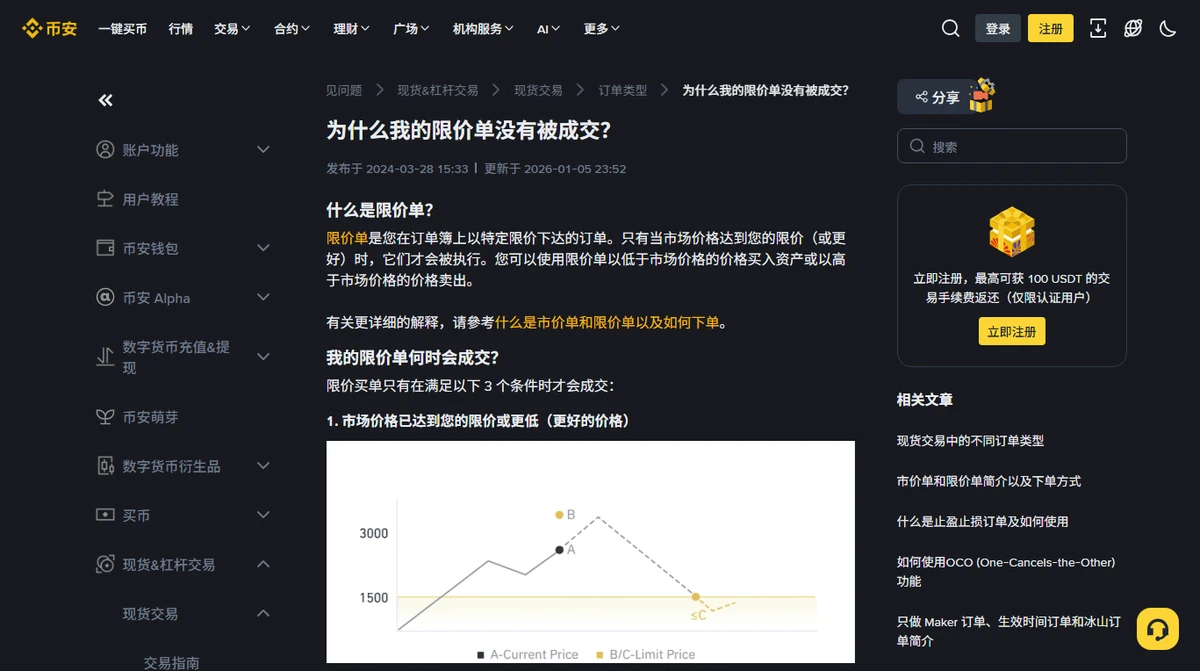Open the 理财 dropdown menu
Viewport: 1200px width, 671px height.
[352, 29]
